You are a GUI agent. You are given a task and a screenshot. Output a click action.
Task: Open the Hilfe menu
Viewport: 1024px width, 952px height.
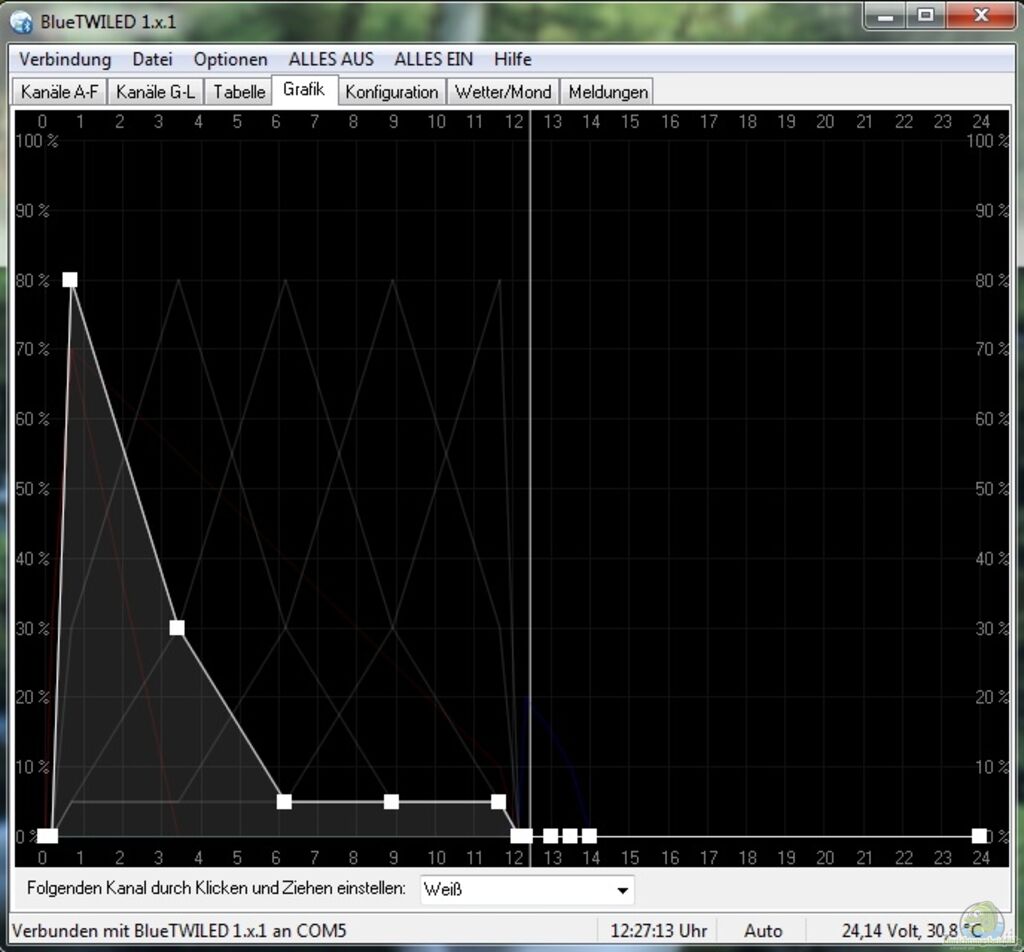(x=512, y=59)
